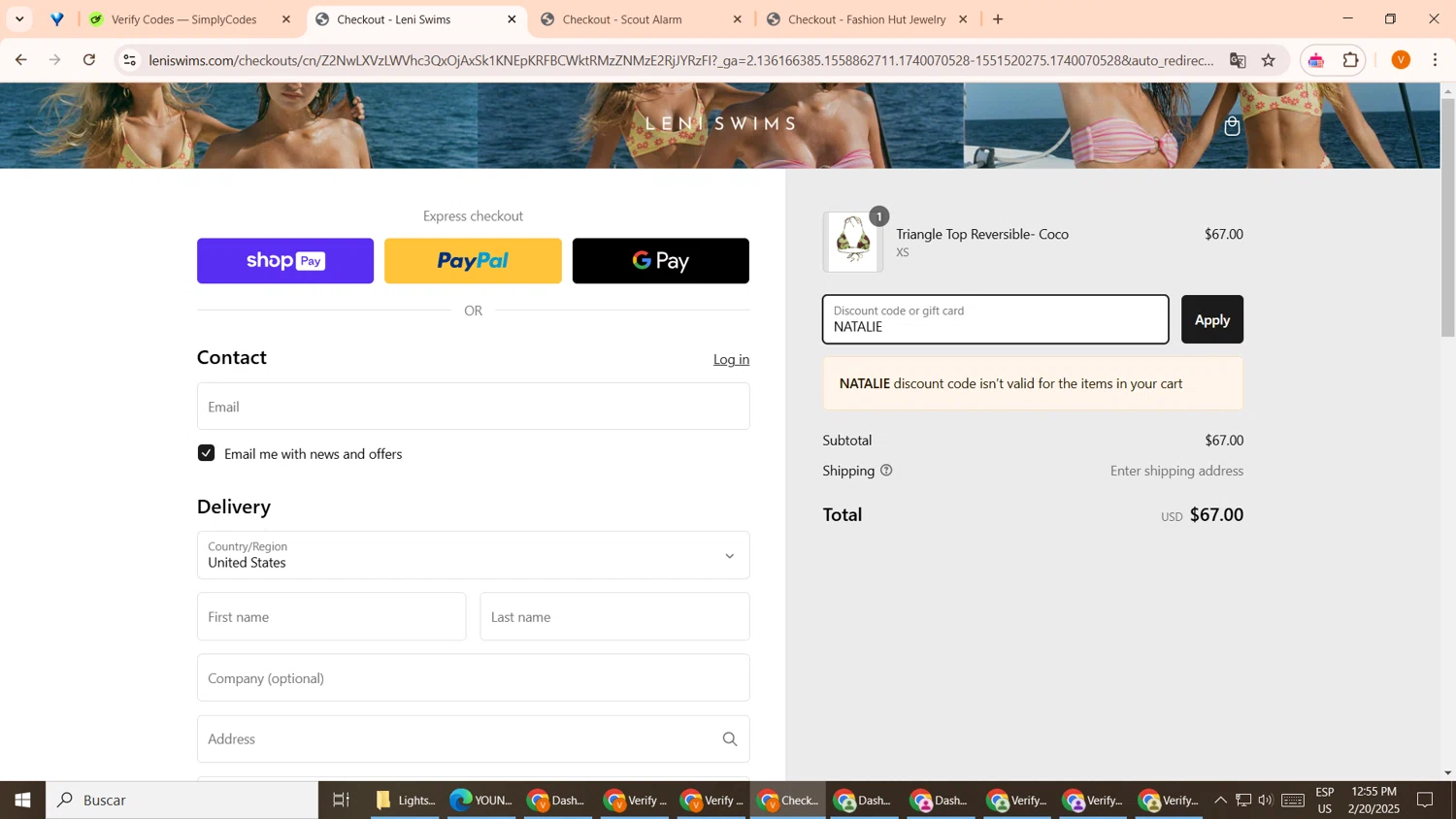Click the browser back arrow

20,60
